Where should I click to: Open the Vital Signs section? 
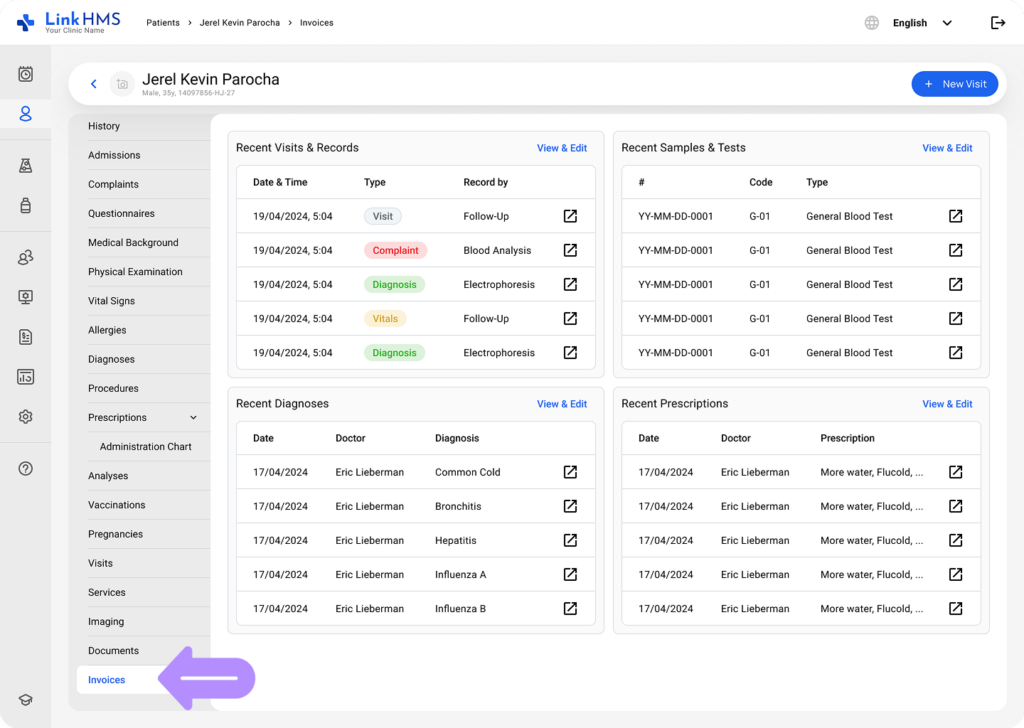(112, 301)
